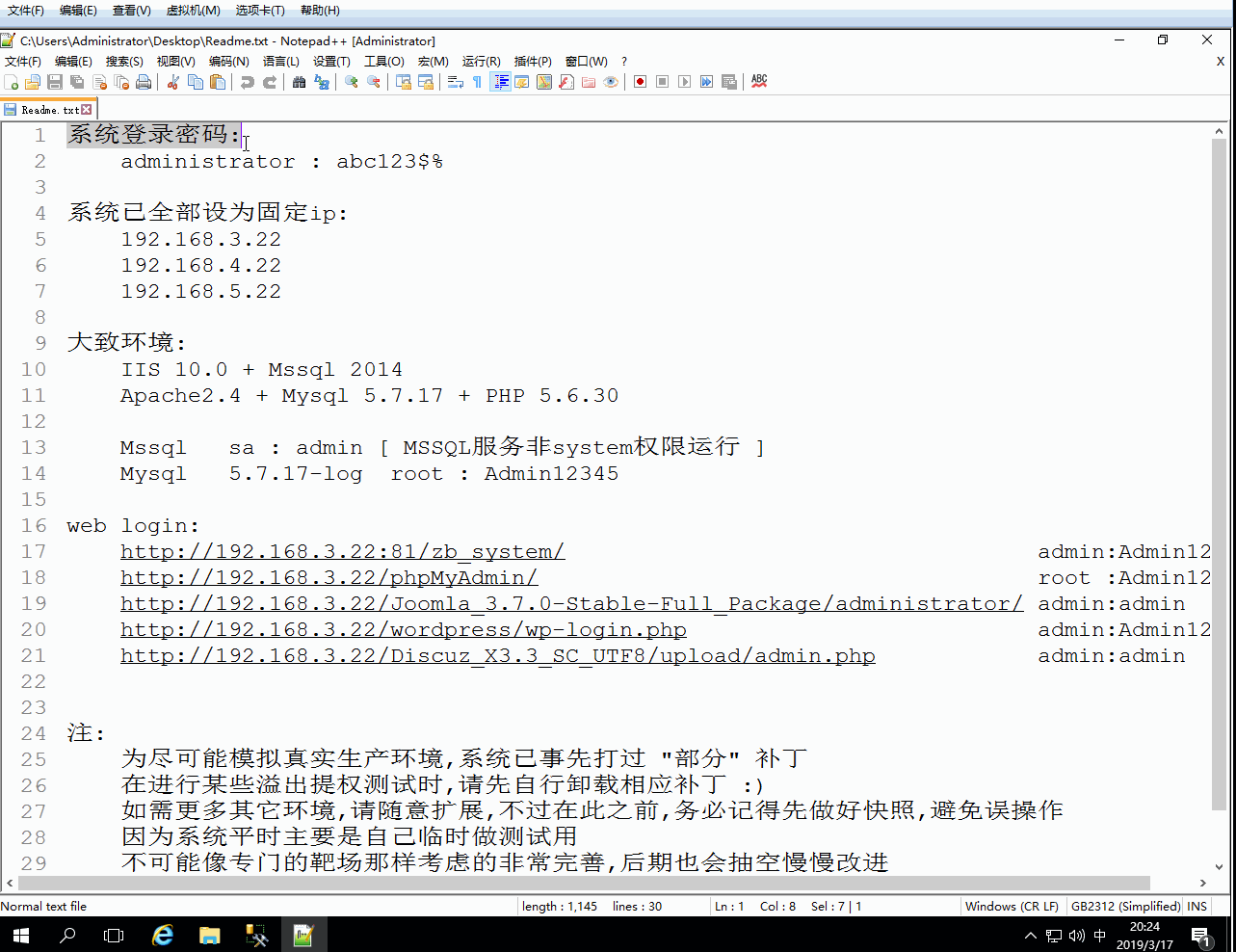Toggle the indent guide toolbar button
This screenshot has height=952, width=1236.
coord(500,82)
